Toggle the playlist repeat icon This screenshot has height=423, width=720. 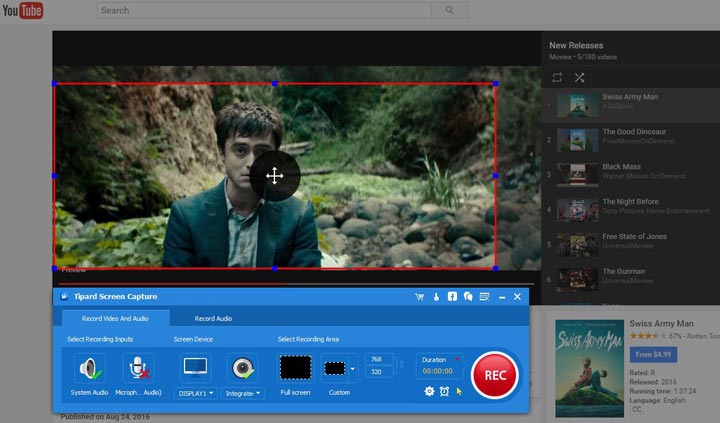coord(557,78)
